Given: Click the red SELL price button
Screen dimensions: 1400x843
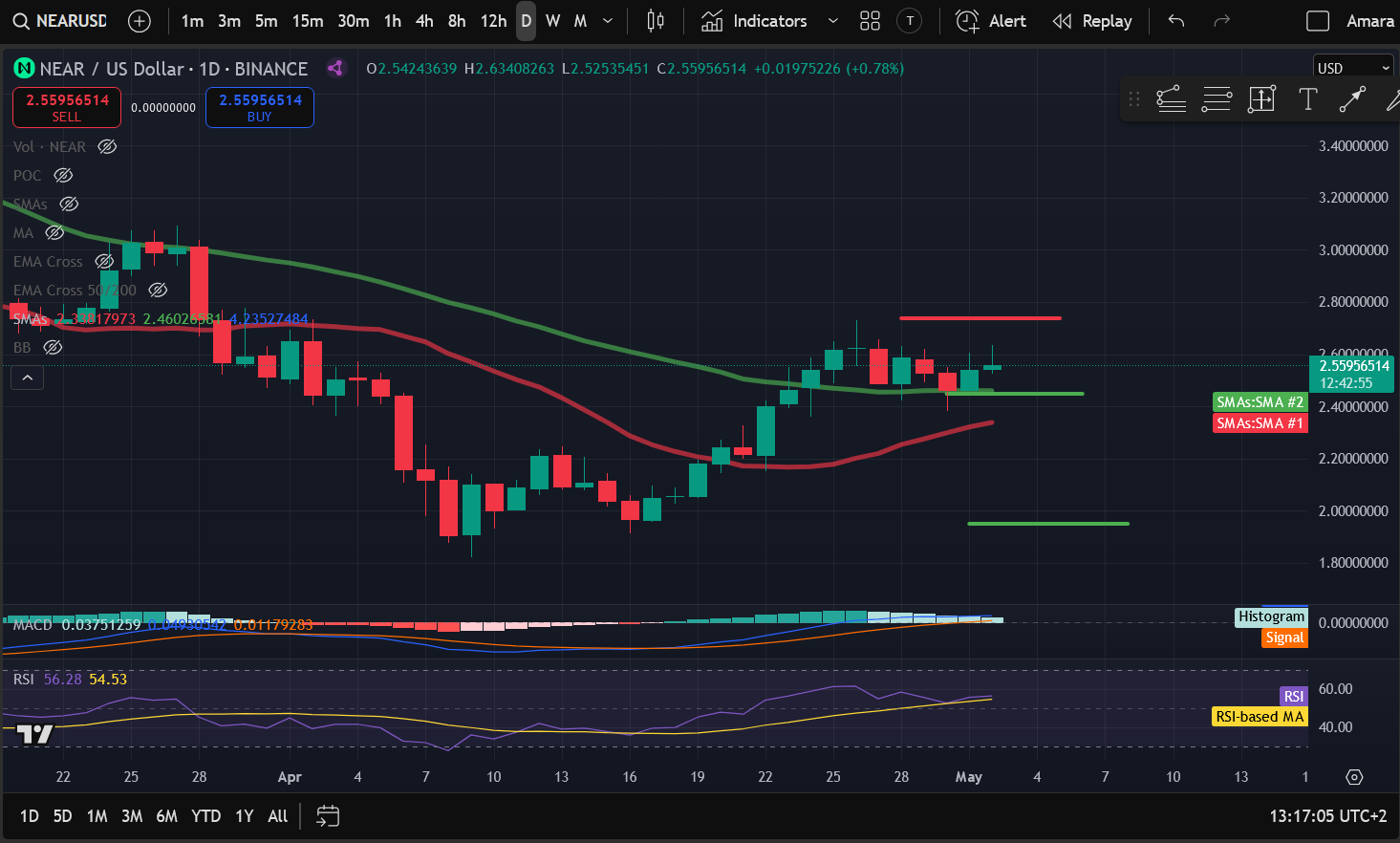Looking at the screenshot, I should coord(67,107).
